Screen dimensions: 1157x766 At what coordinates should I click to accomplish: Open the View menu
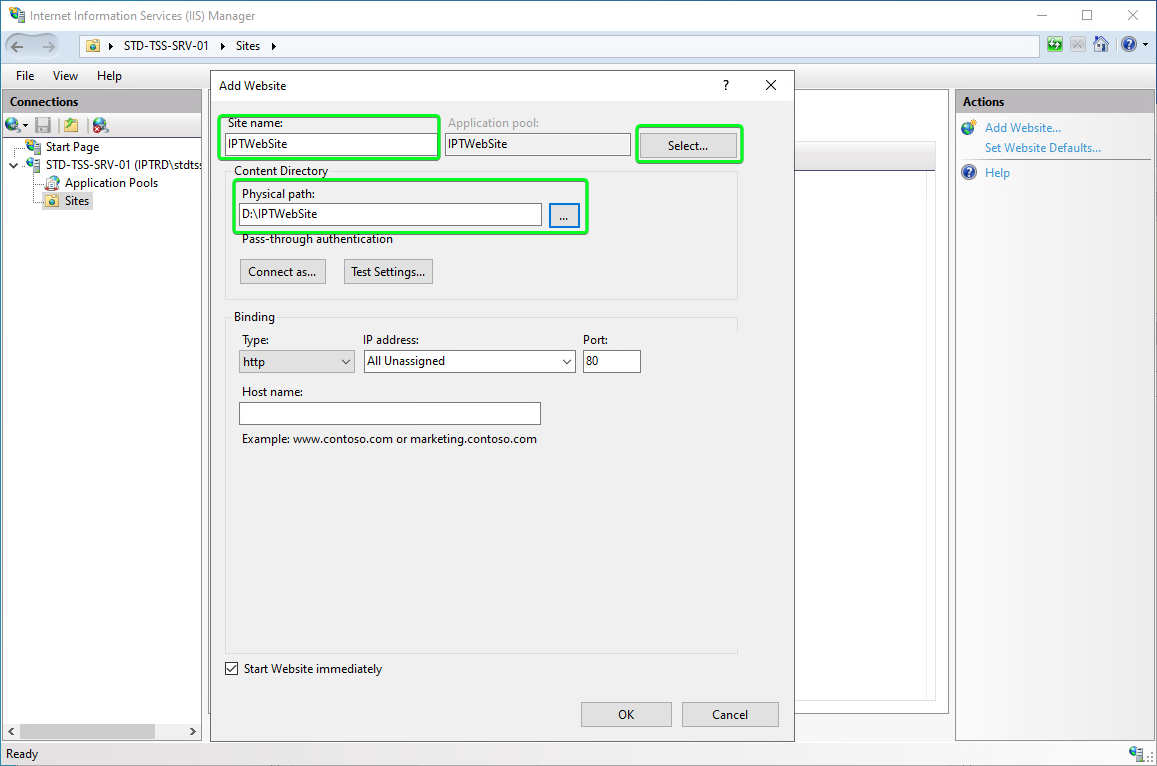click(x=65, y=75)
